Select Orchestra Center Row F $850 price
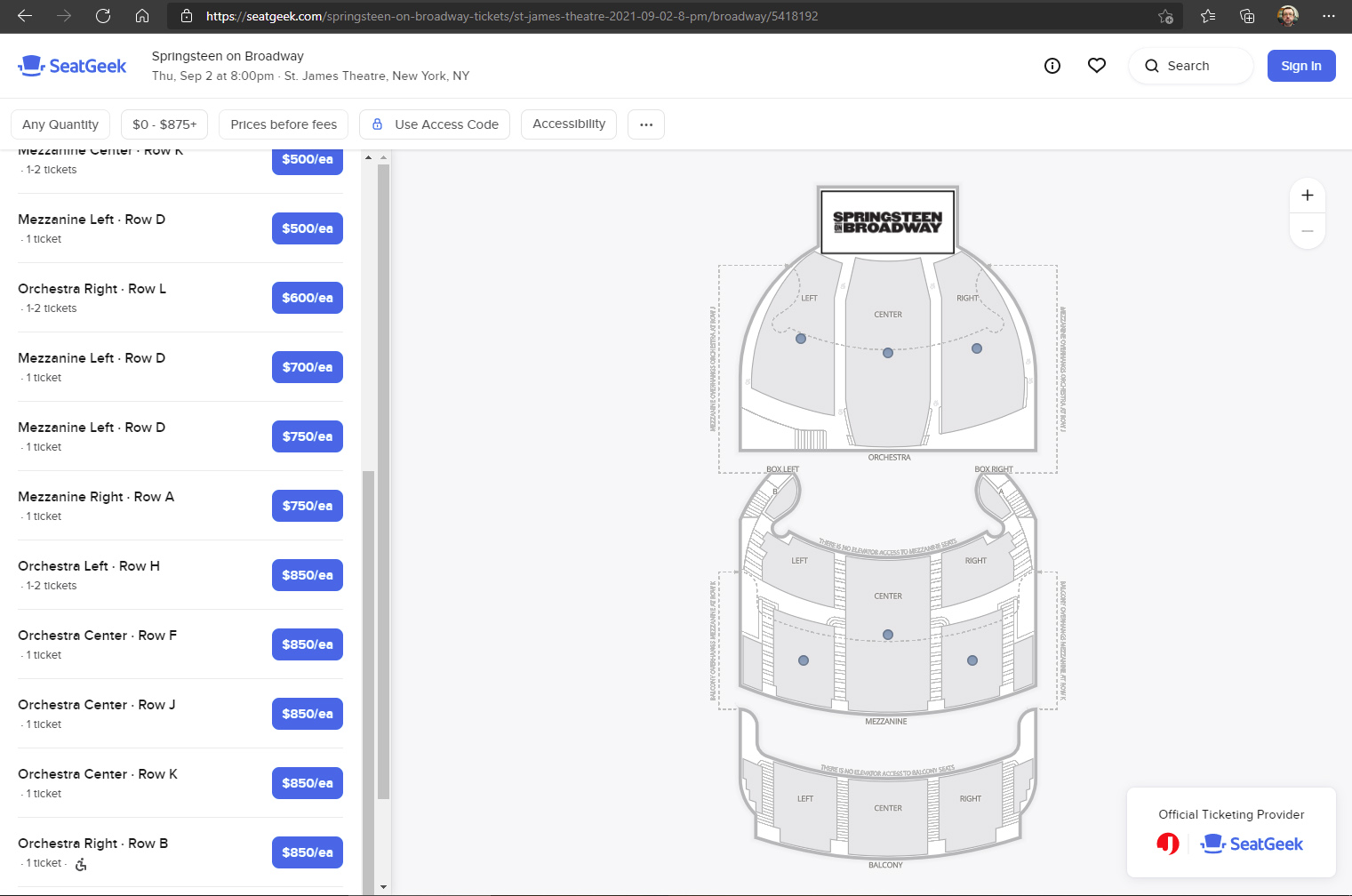This screenshot has height=896, width=1352. click(308, 644)
